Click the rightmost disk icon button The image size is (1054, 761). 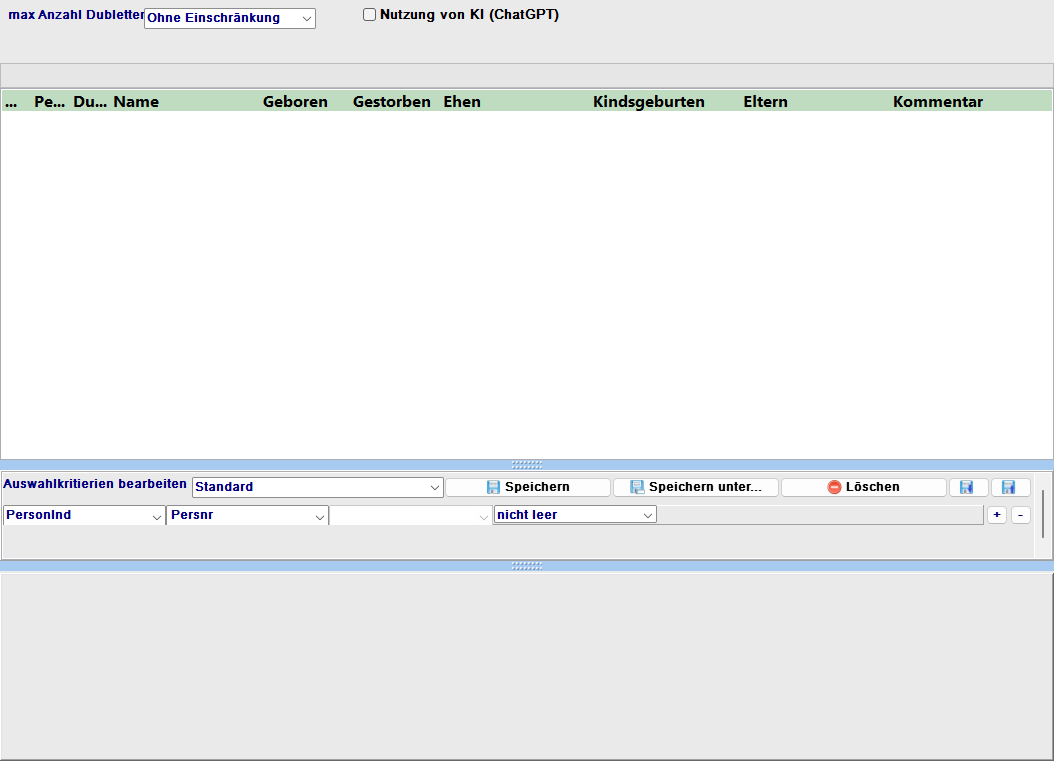pyautogui.click(x=1010, y=487)
